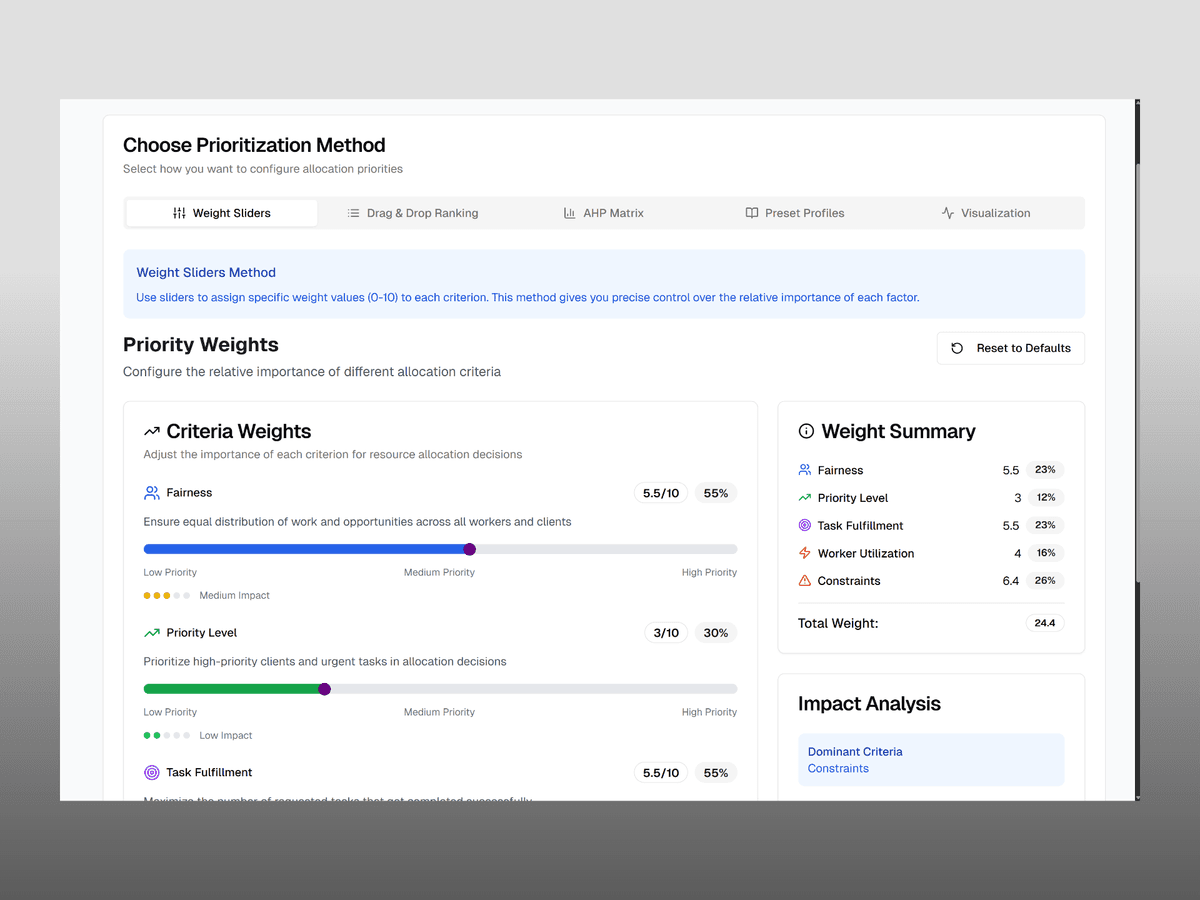Click the sliders icon on Weight Sliders tab
Image resolution: width=1200 pixels, height=900 pixels.
tap(179, 213)
